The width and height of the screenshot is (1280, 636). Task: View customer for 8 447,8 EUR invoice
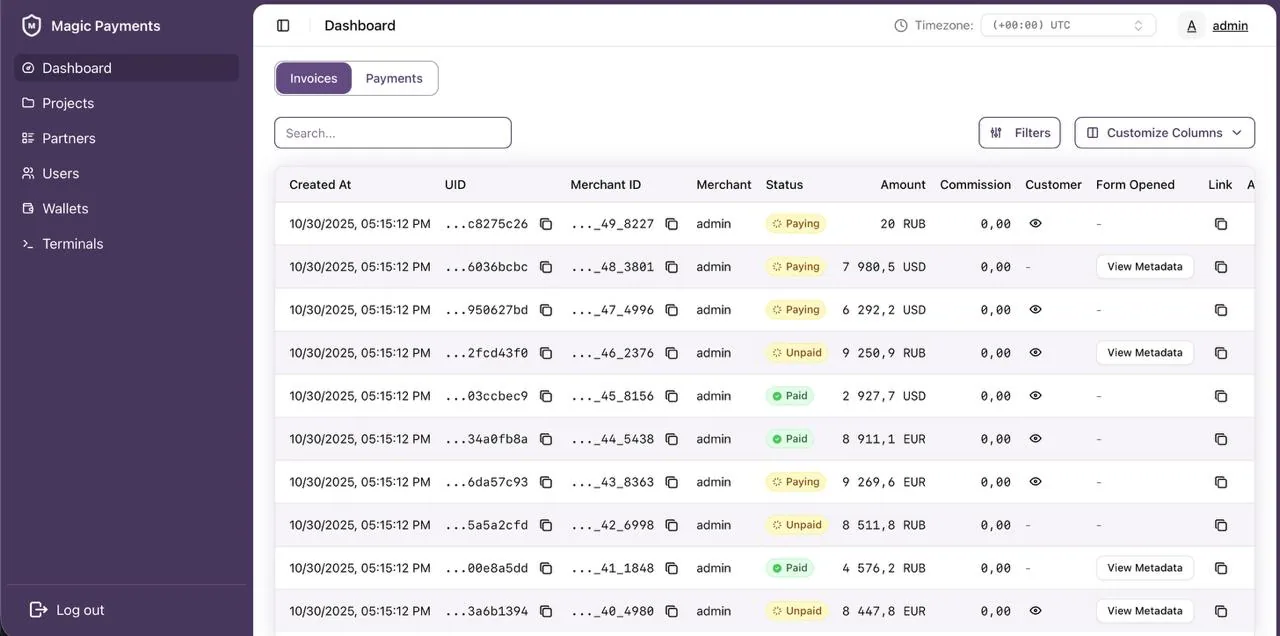[1035, 611]
